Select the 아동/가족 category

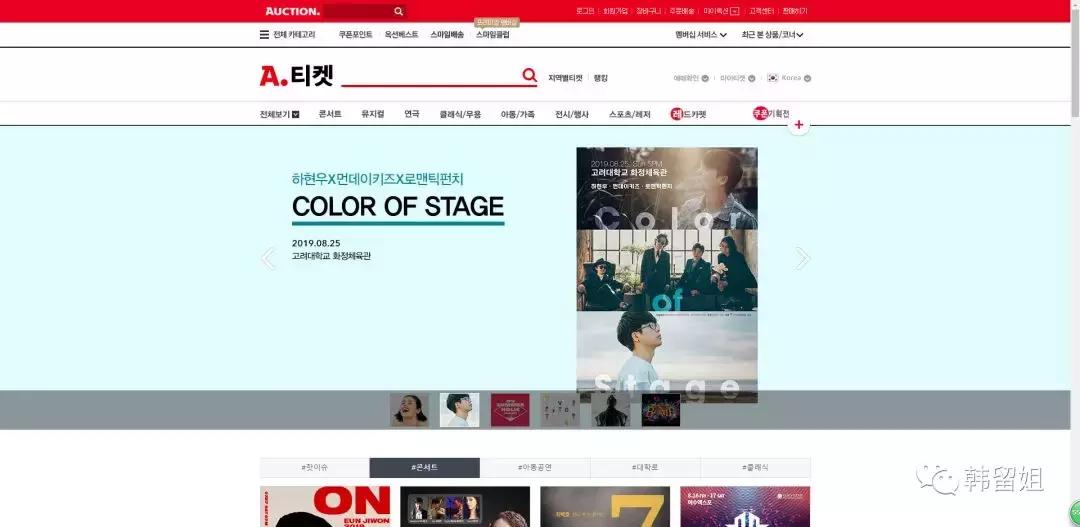tap(518, 114)
